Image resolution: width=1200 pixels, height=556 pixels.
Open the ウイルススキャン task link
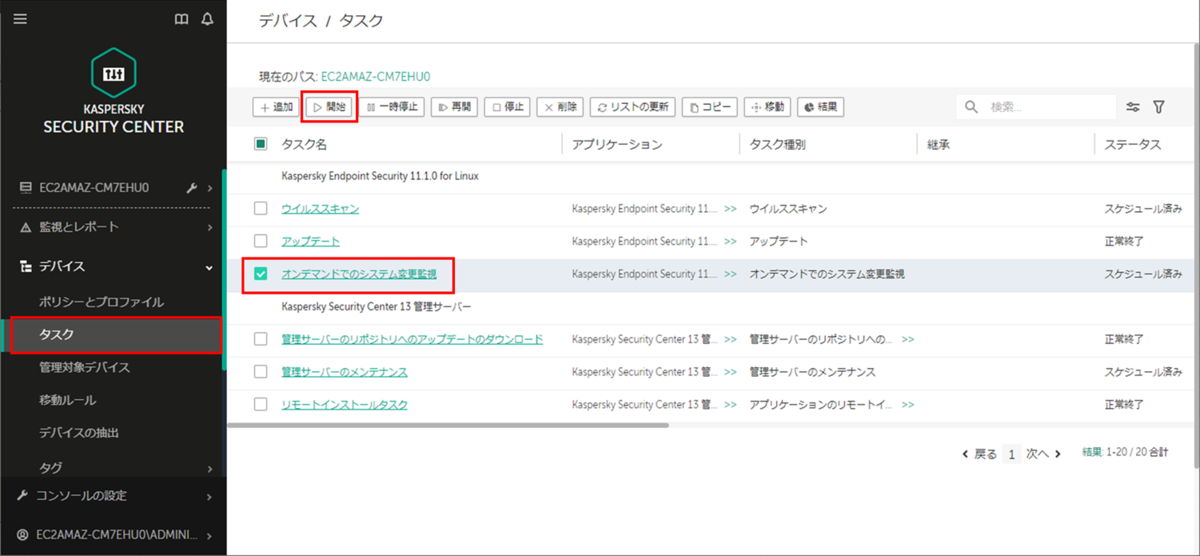tap(320, 209)
